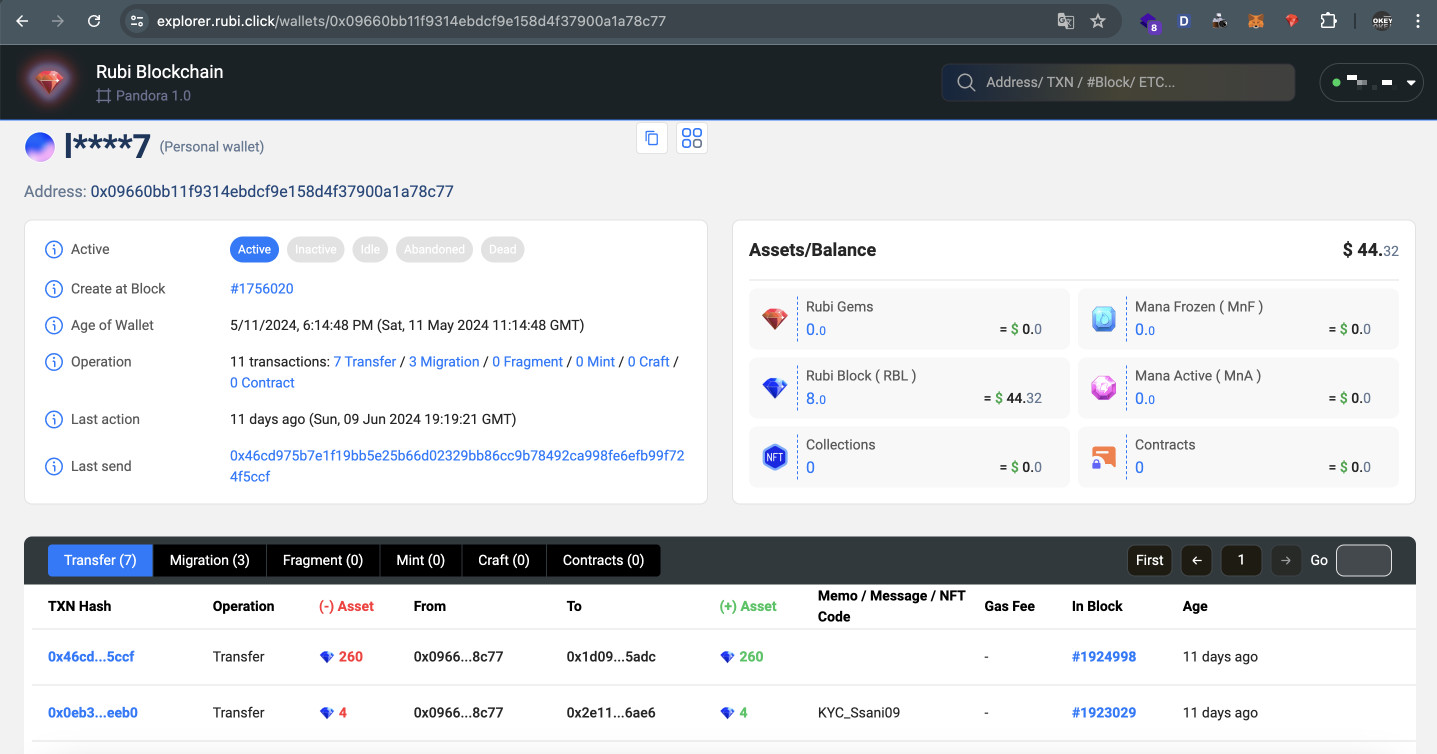Click the Address/TXN/Block search field
1437x754 pixels.
[1118, 82]
